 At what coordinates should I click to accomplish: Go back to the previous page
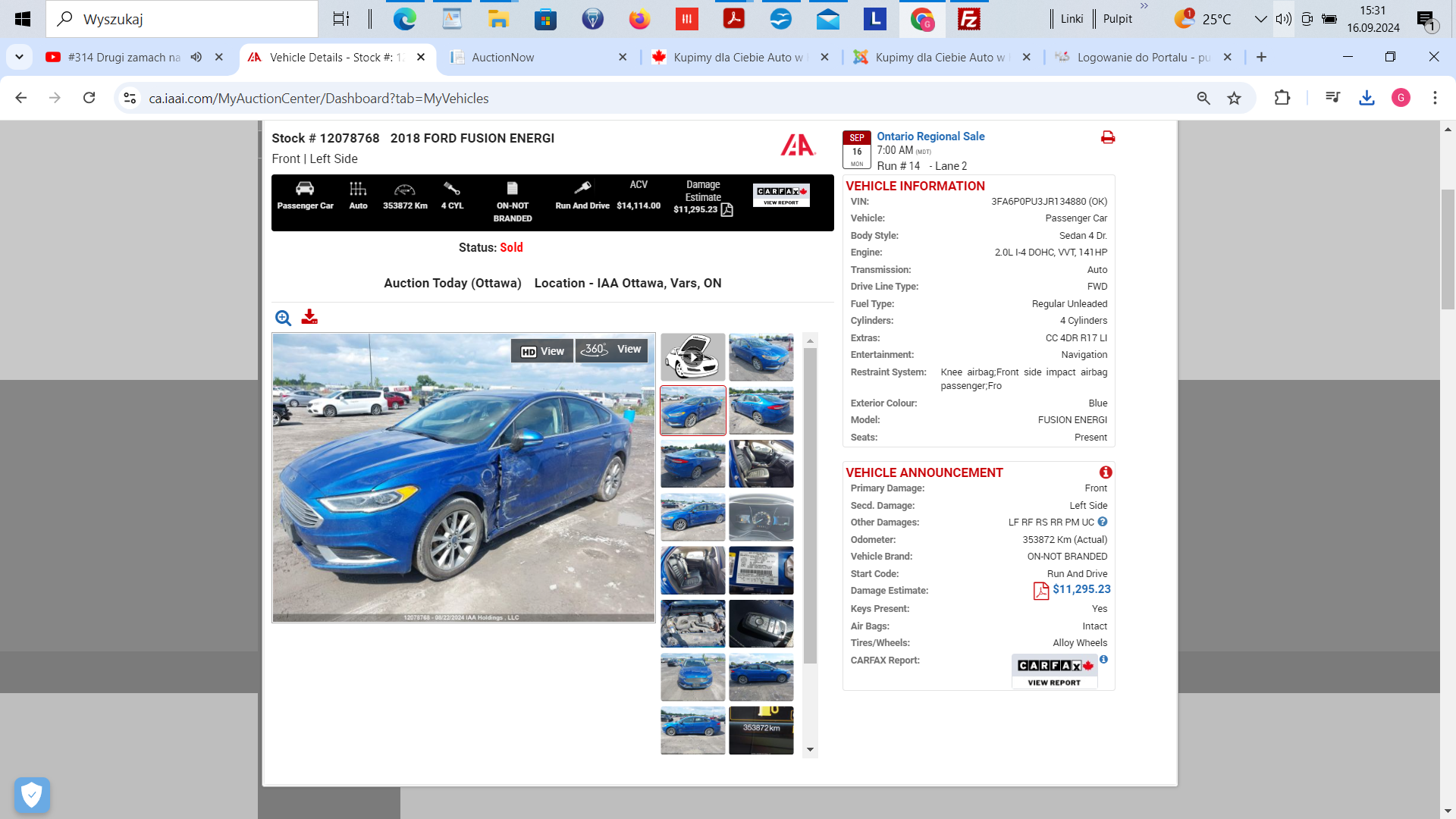tap(21, 98)
